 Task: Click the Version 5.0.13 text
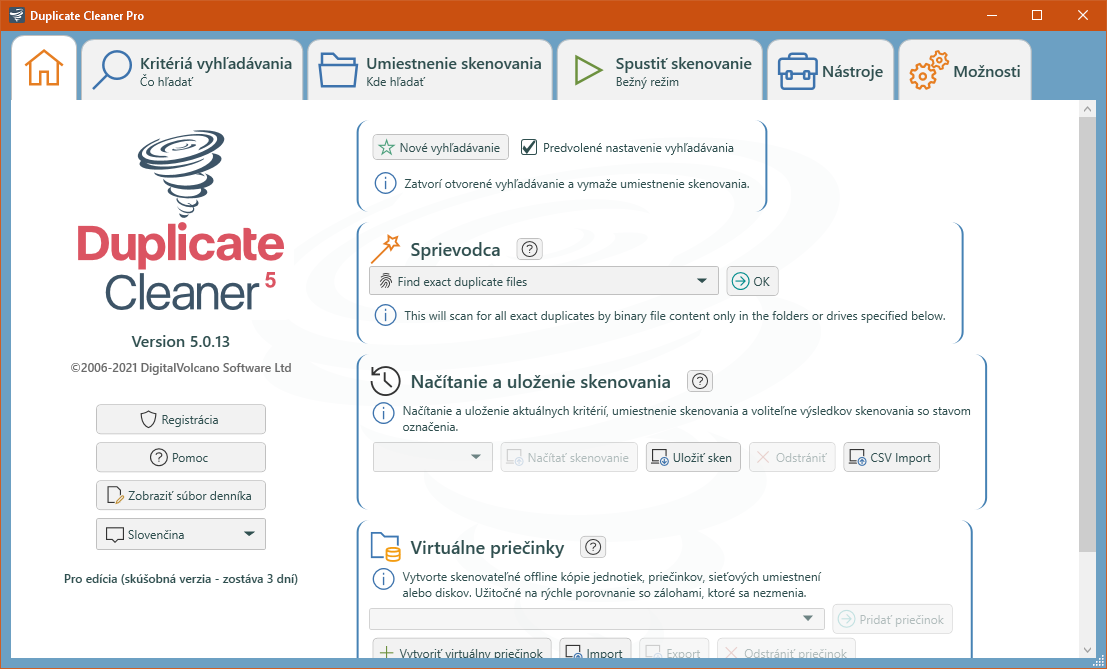pos(181,342)
